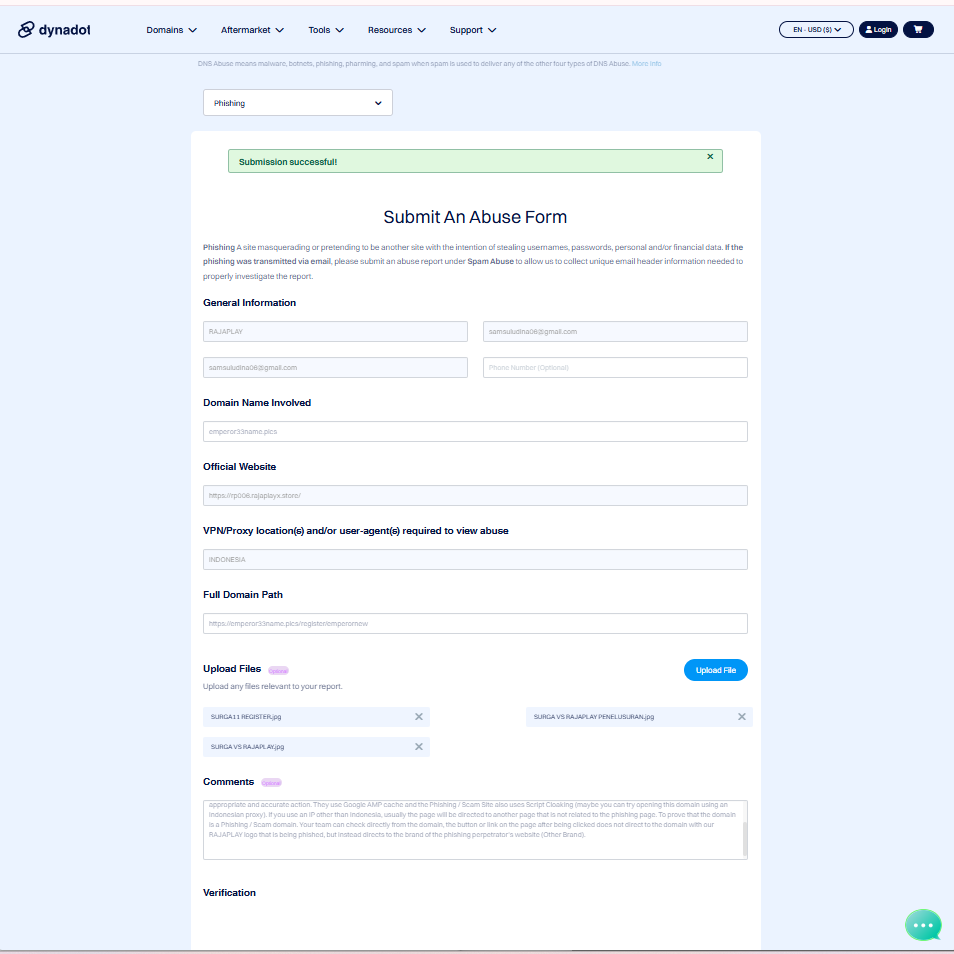
Task: Open the shopping cart
Action: point(917,29)
